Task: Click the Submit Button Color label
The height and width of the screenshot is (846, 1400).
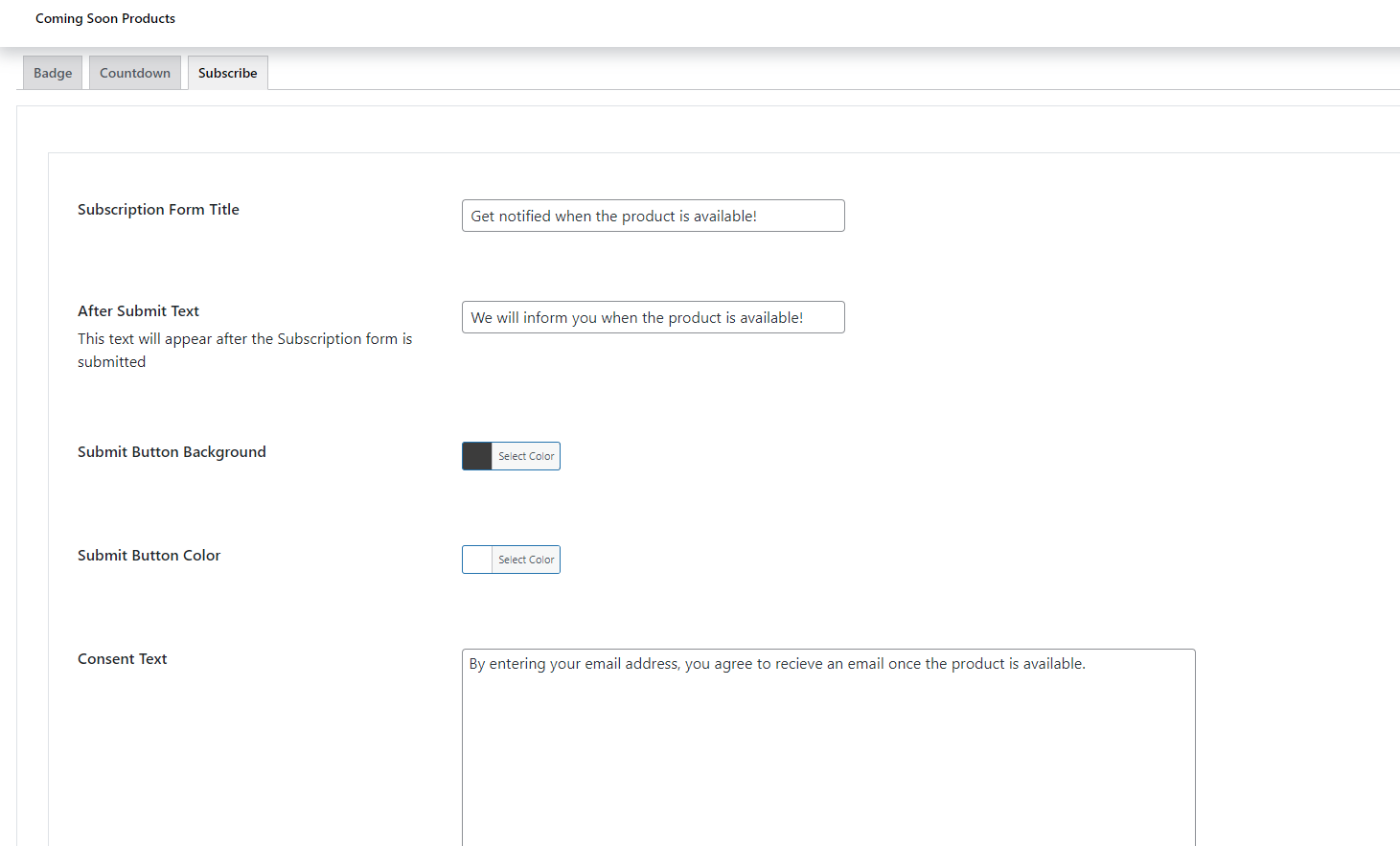Action: (149, 555)
